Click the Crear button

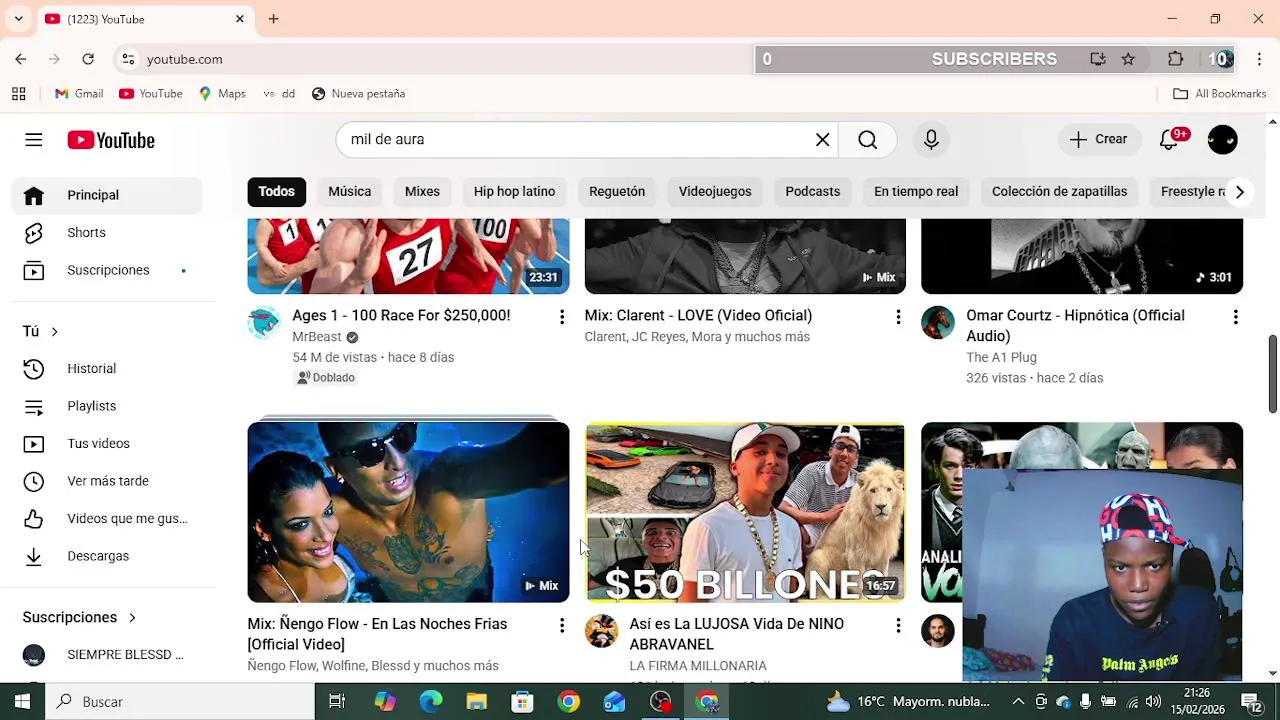point(1098,140)
